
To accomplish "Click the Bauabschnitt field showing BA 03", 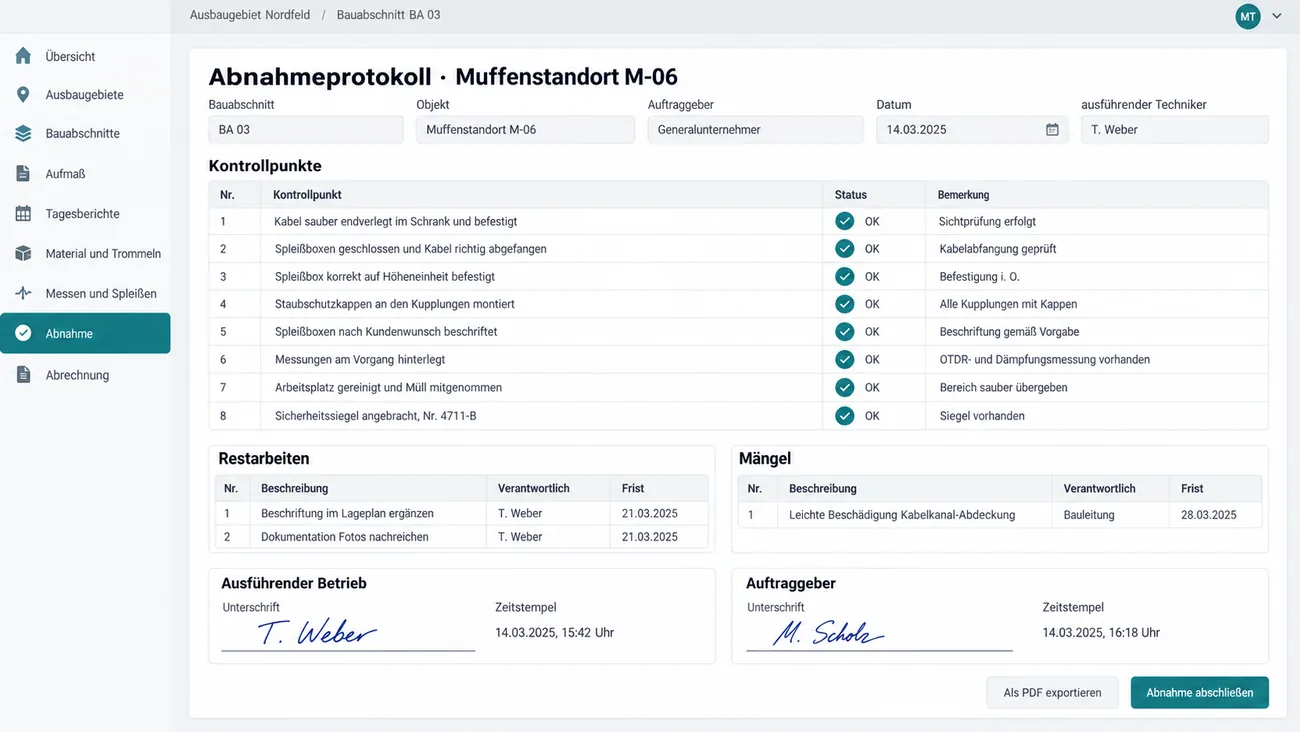I will 306,130.
